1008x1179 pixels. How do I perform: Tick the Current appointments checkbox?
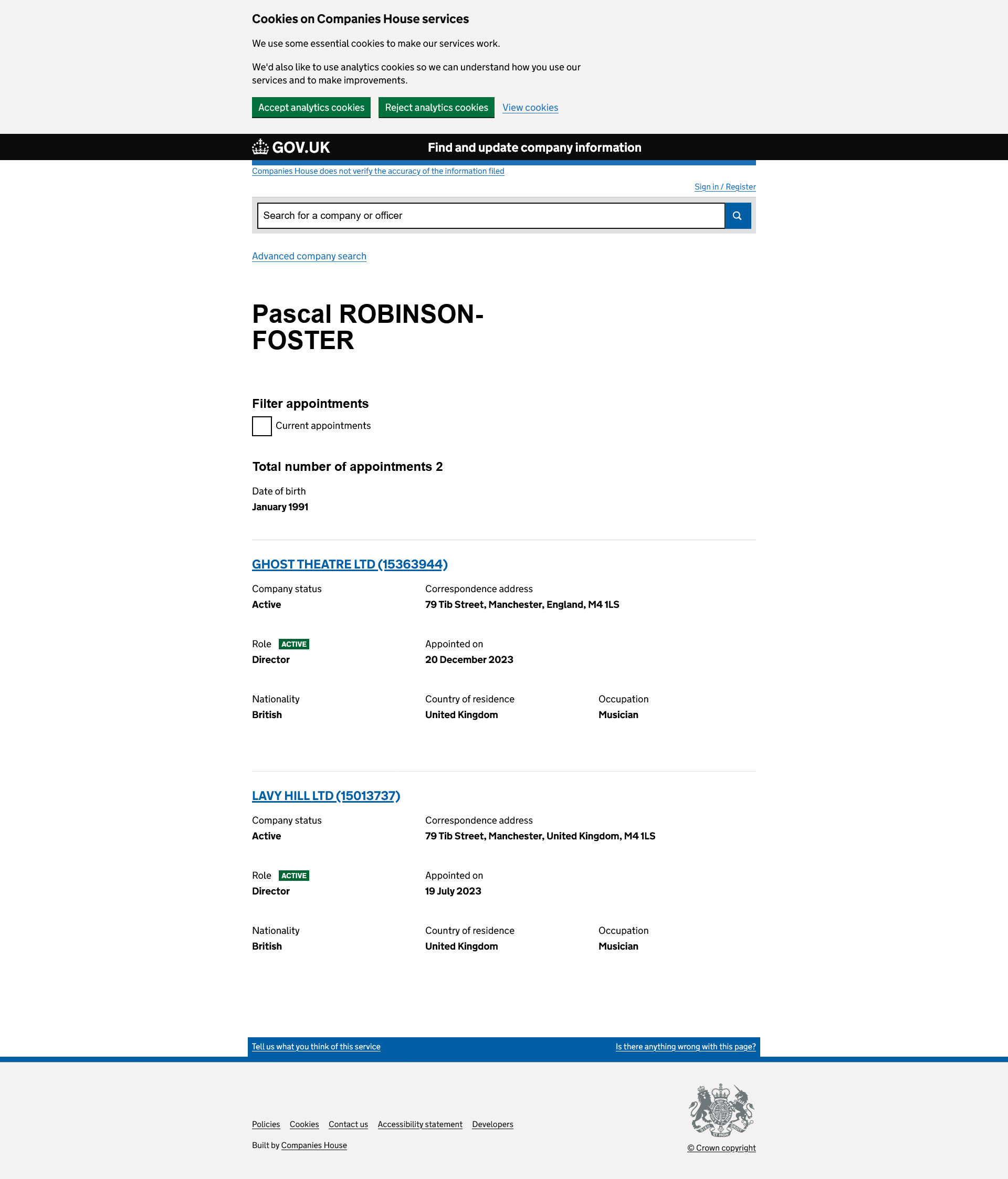[x=262, y=426]
